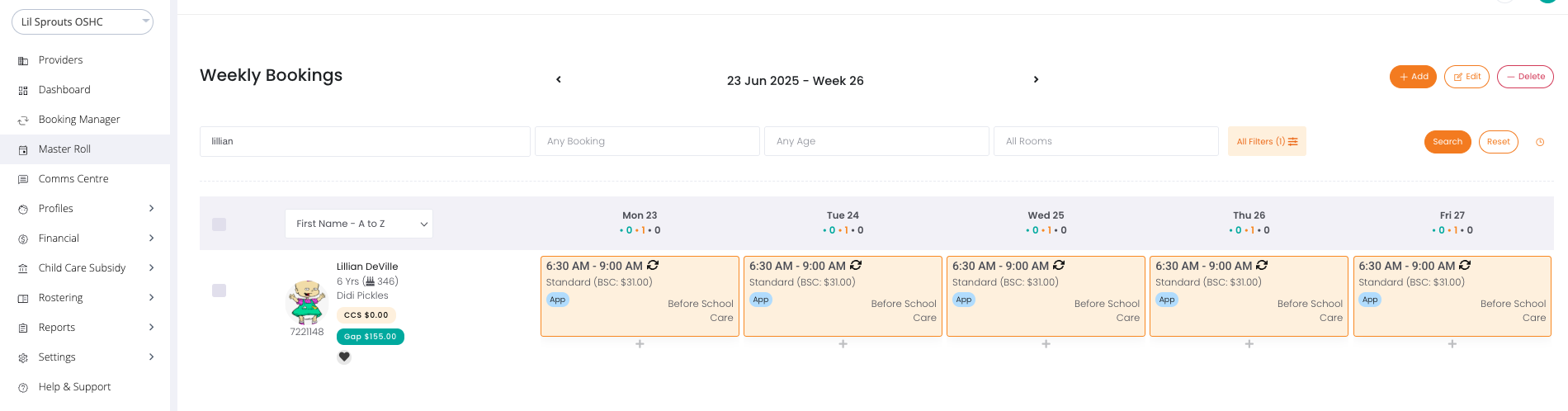Open the All Rooms filter dropdown
1568x411 pixels.
pos(1106,141)
